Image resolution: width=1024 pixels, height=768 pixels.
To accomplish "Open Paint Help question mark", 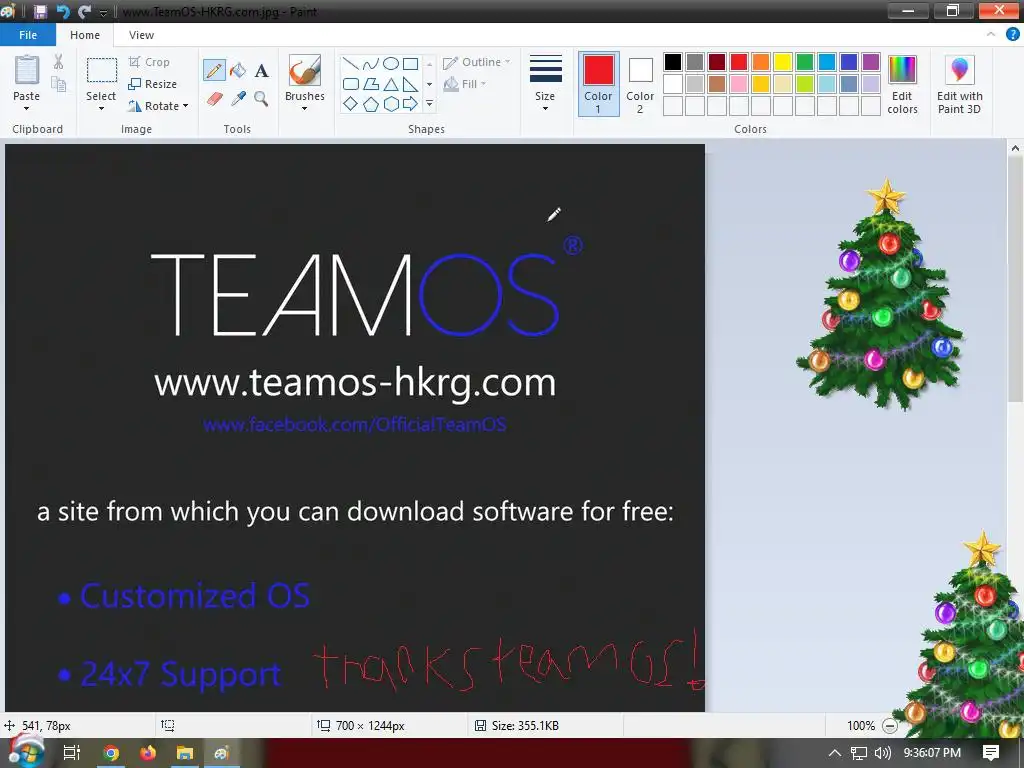I will (x=1012, y=35).
